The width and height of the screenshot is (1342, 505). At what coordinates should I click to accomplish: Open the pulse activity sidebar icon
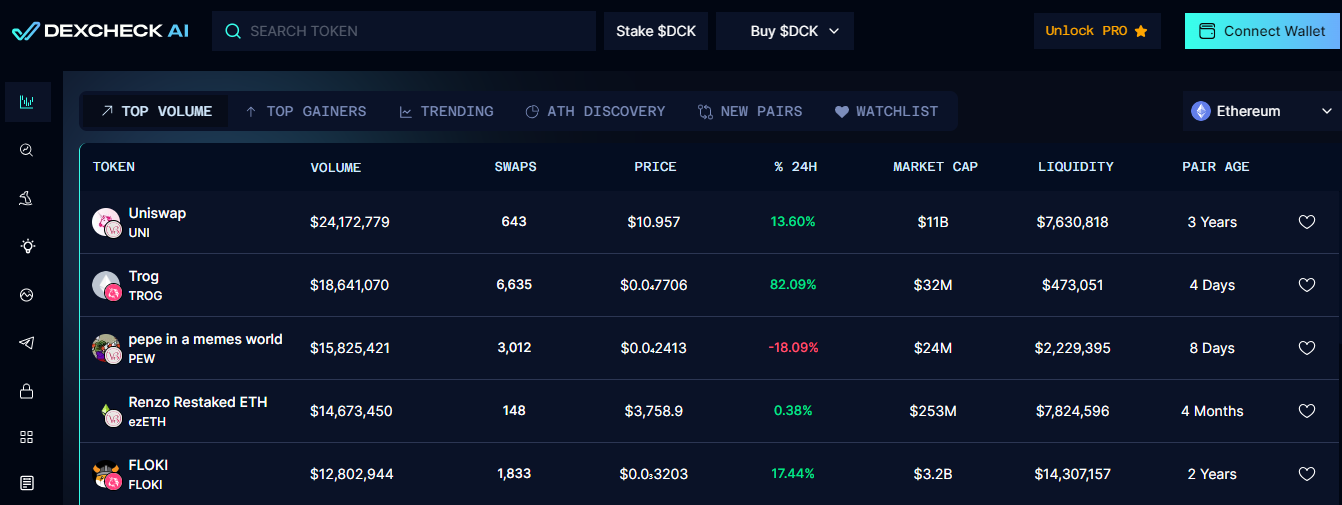27,295
